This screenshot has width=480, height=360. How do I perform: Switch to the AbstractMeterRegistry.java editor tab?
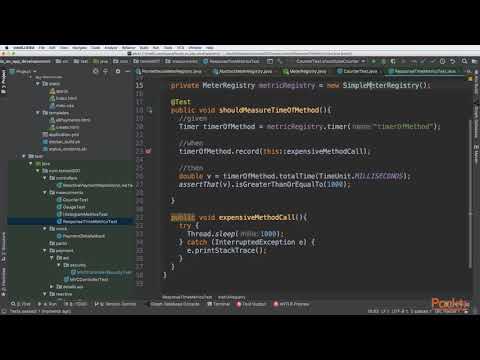tap(243, 71)
